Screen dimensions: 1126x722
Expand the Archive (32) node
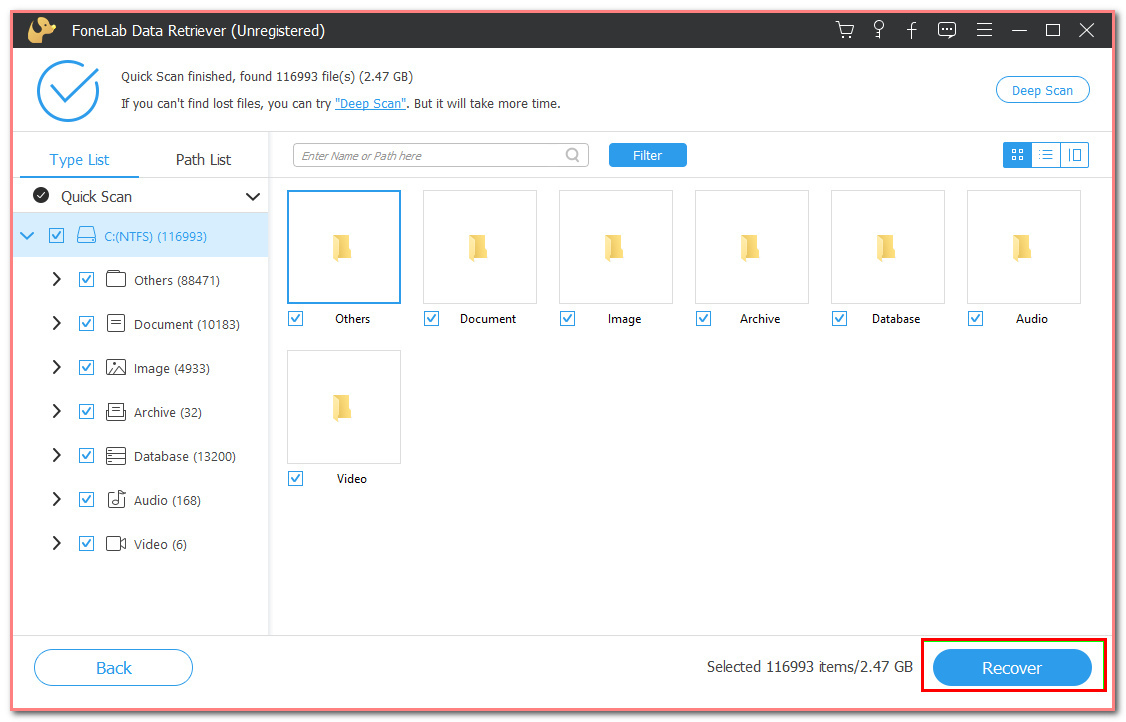56,412
